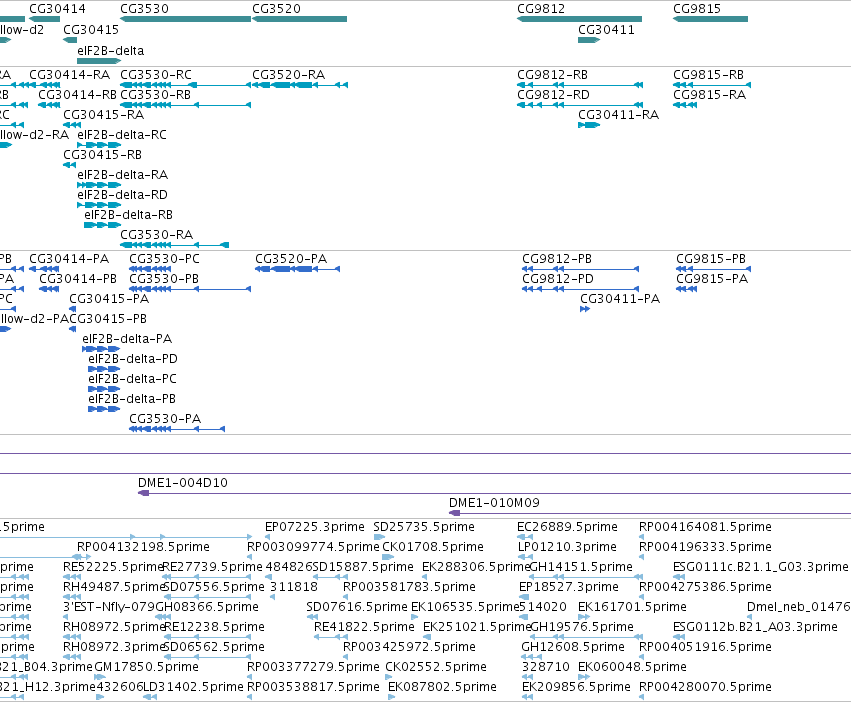Select EST SD07616.5prime

357,607
